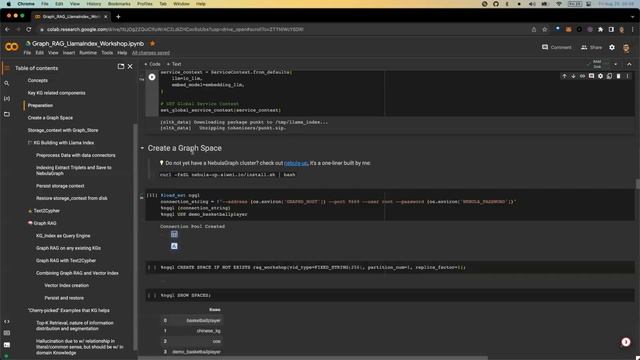Open the View menu in Colab

point(53,53)
